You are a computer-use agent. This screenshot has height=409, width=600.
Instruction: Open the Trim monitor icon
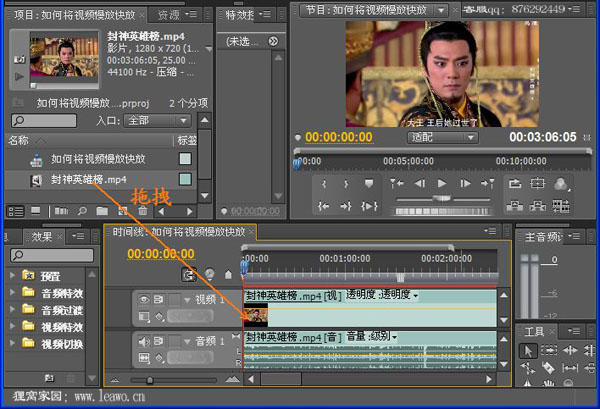point(561,206)
